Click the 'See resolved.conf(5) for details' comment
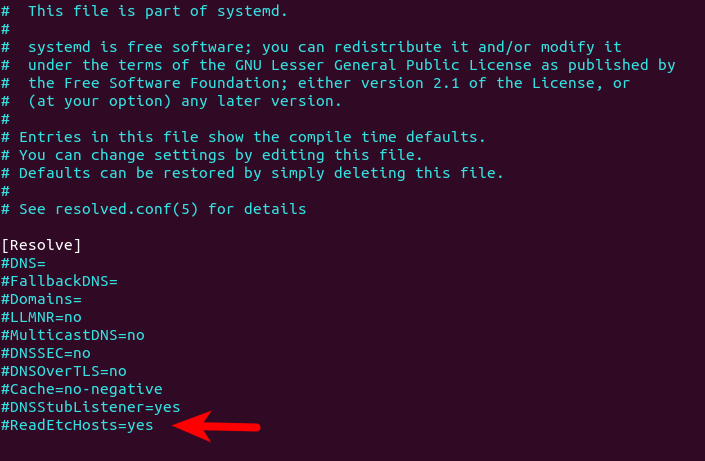Screen dimensions: 705x461 coord(162,209)
